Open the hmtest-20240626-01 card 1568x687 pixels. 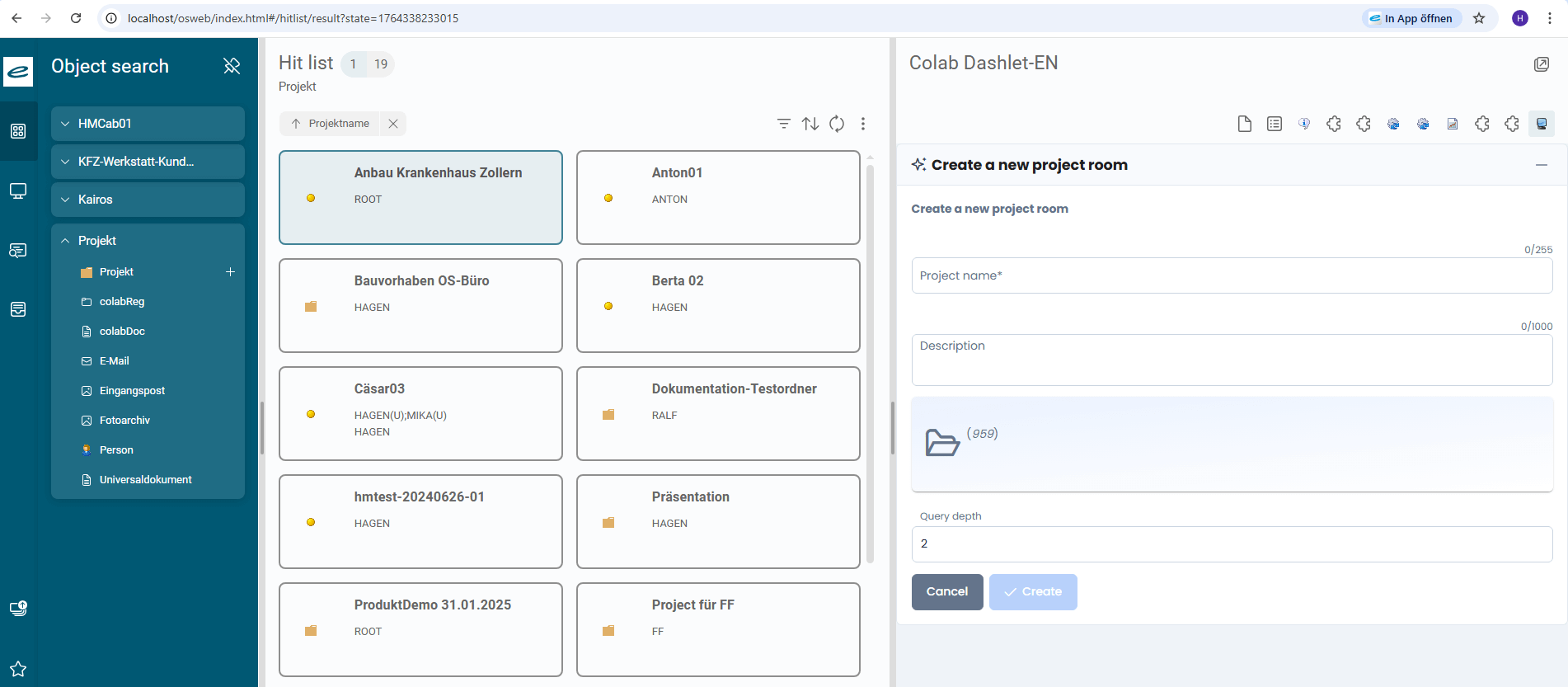coord(420,521)
